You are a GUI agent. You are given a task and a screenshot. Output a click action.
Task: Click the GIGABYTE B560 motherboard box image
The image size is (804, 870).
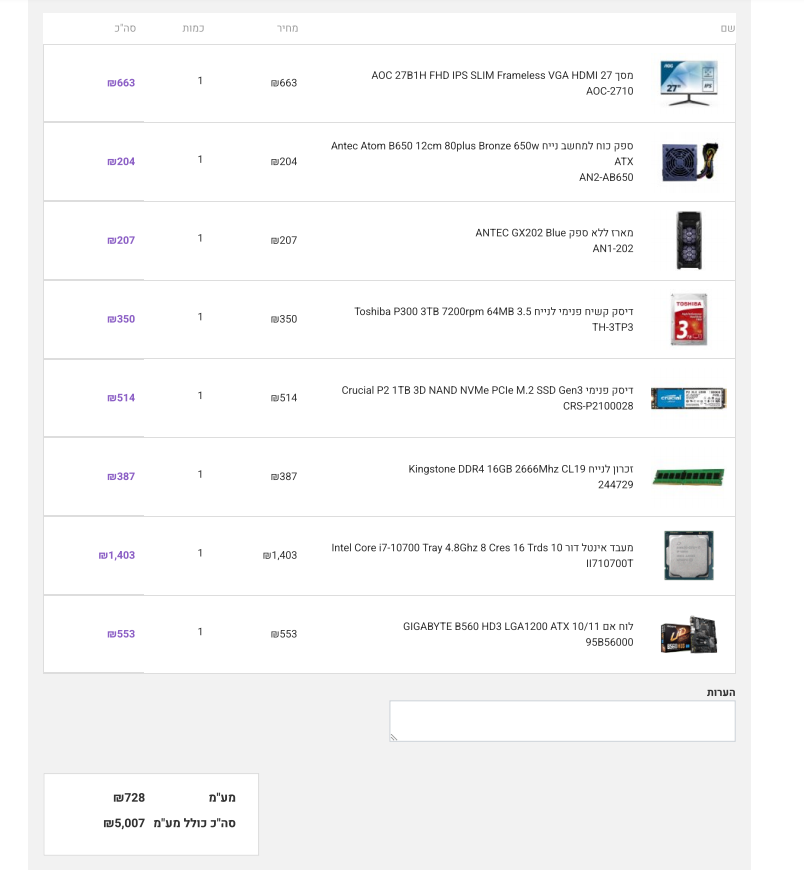(689, 635)
